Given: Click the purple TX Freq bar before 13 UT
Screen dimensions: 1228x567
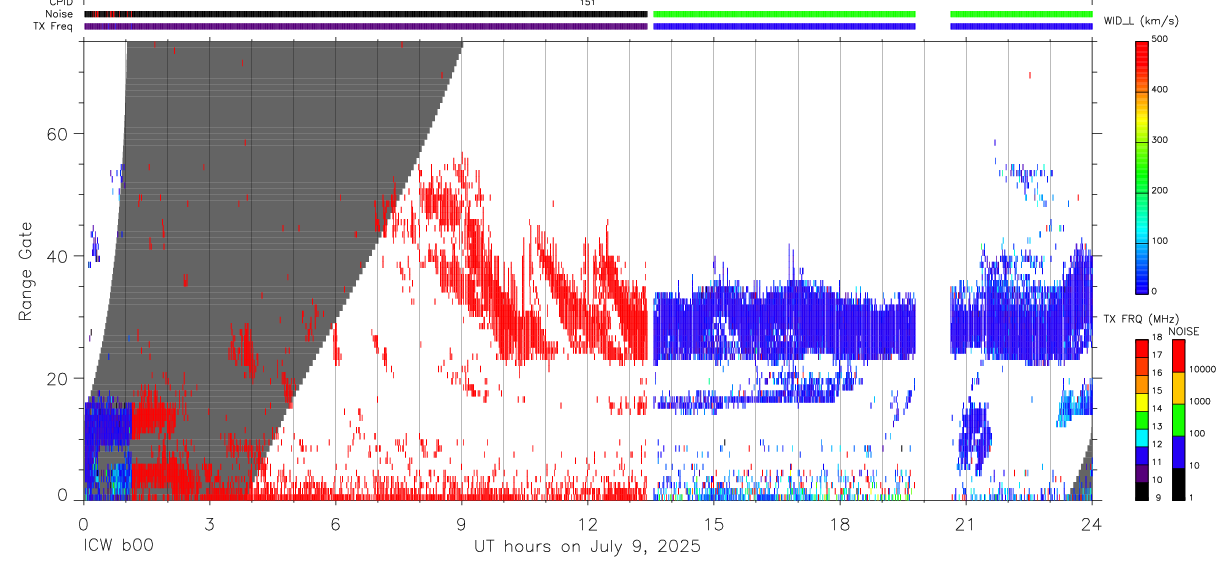Looking at the screenshot, I should click(365, 26).
